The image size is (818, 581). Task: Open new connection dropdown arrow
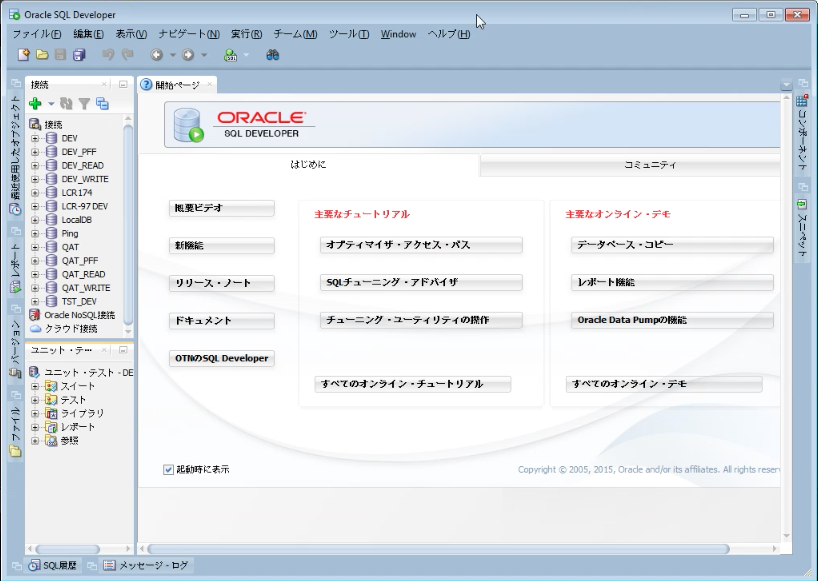click(x=51, y=104)
